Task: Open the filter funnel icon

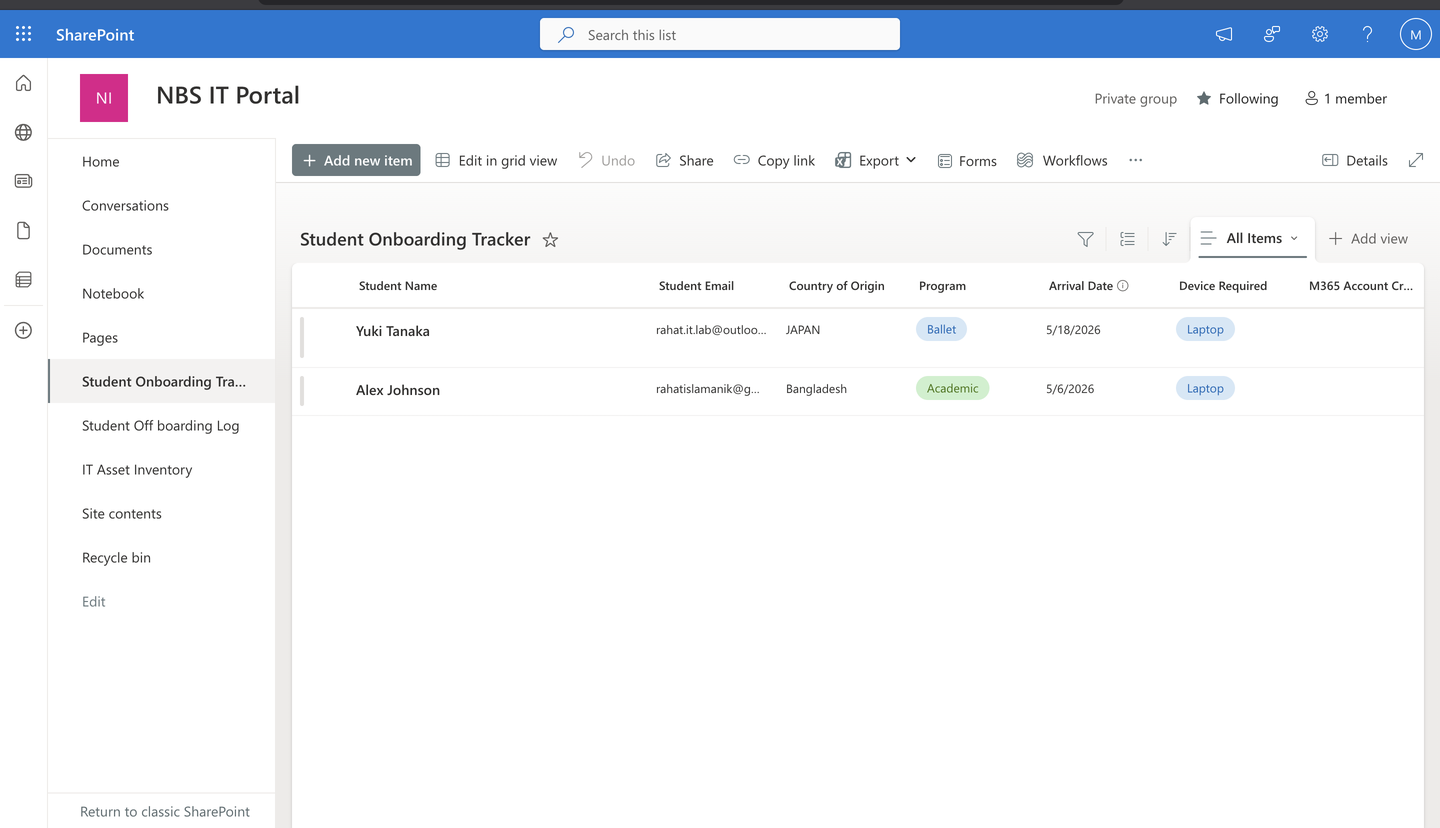Action: coord(1085,239)
